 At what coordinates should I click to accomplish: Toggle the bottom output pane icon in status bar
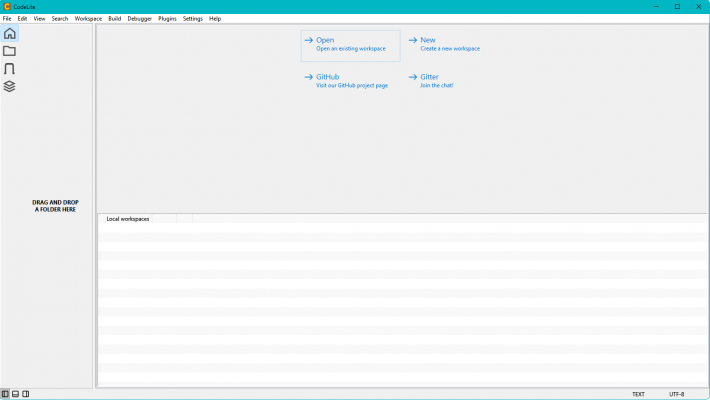15,394
